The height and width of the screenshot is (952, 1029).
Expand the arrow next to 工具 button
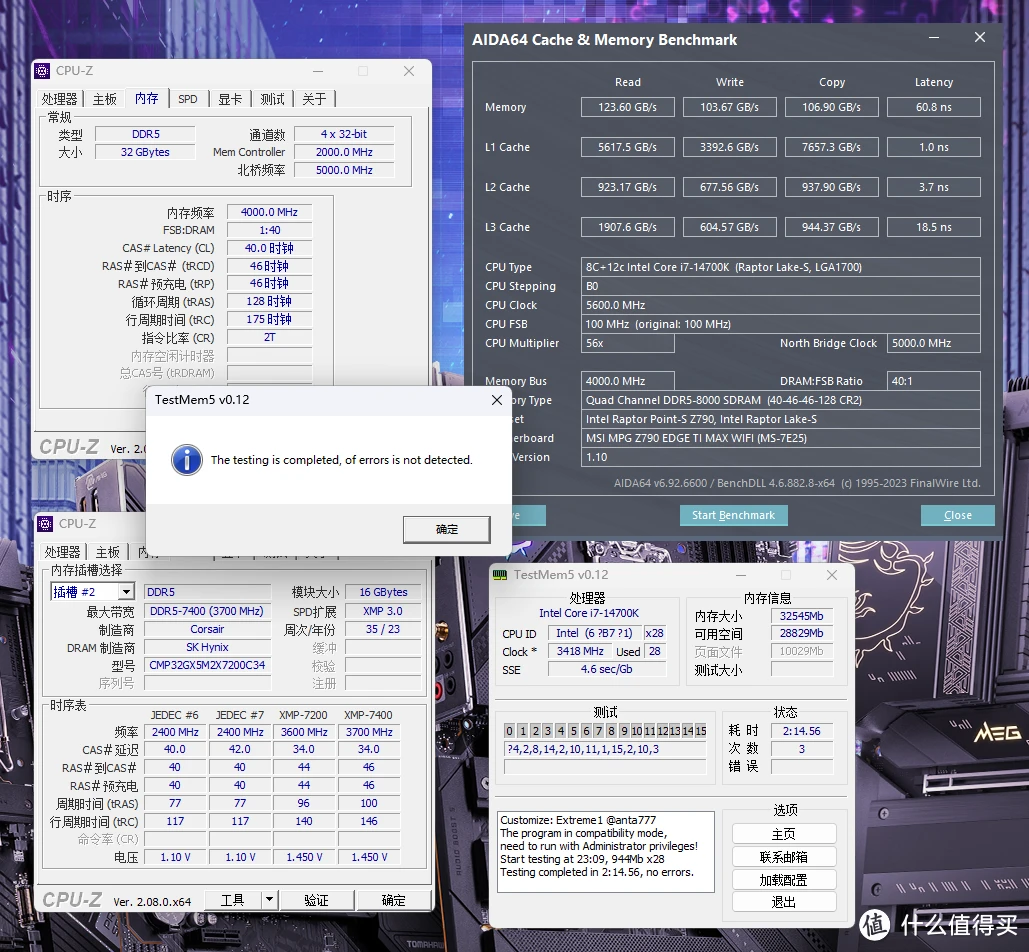tap(268, 900)
